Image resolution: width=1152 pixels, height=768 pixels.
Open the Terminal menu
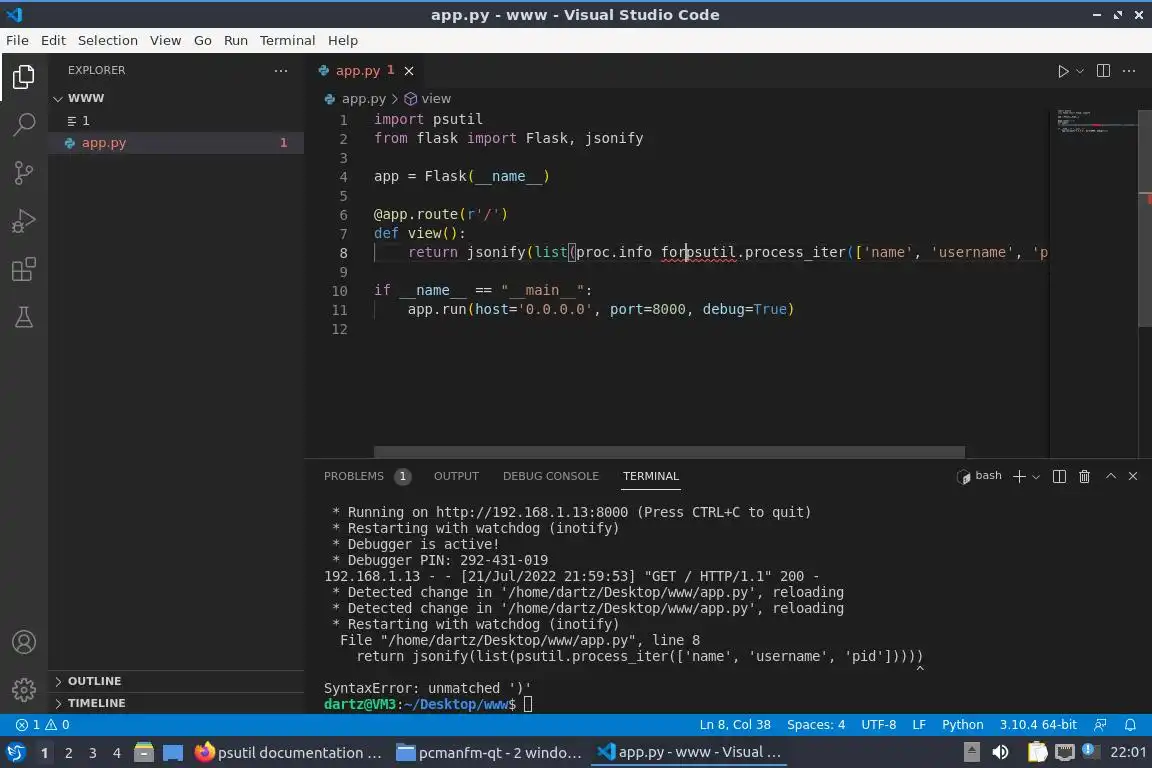pos(287,40)
